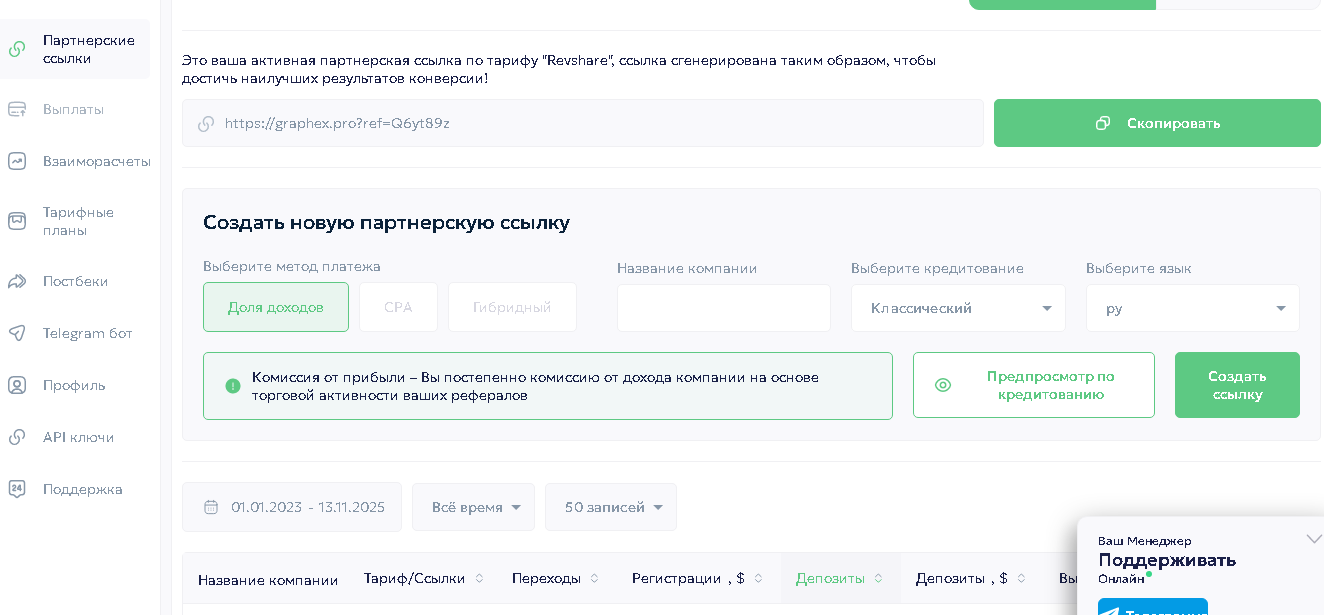Open the Классический crediting dropdown
1324x615 pixels.
957,308
